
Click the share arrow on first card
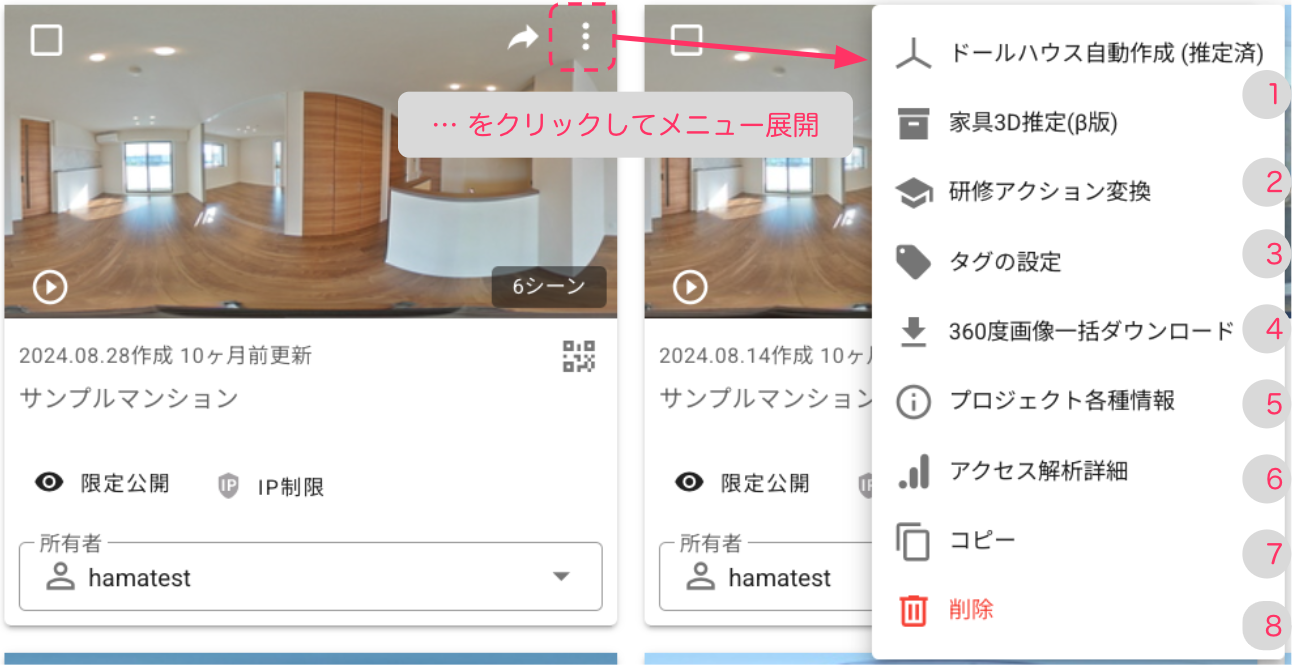click(522, 40)
